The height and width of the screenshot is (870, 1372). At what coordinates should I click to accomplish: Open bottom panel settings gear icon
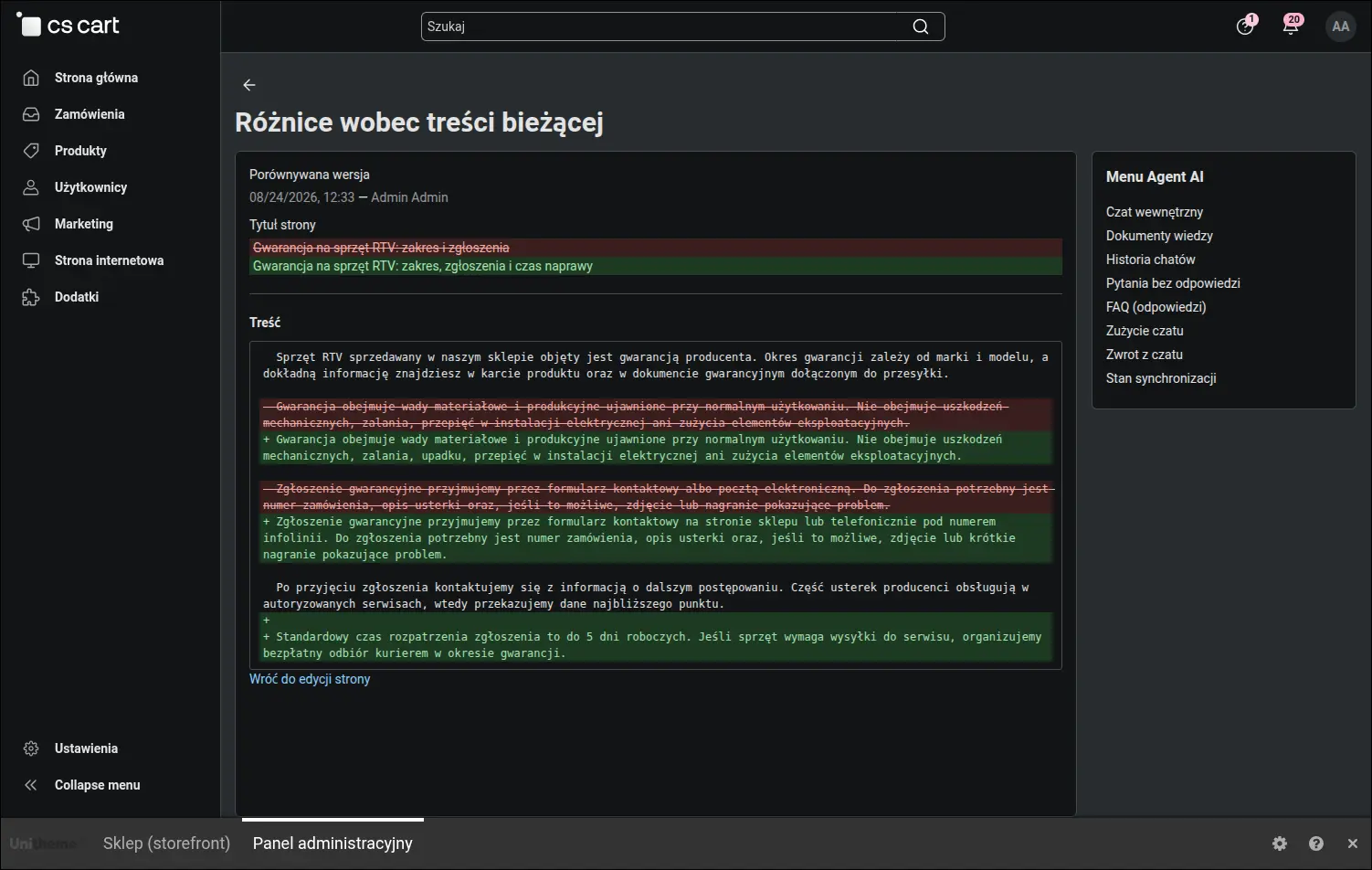[1280, 843]
